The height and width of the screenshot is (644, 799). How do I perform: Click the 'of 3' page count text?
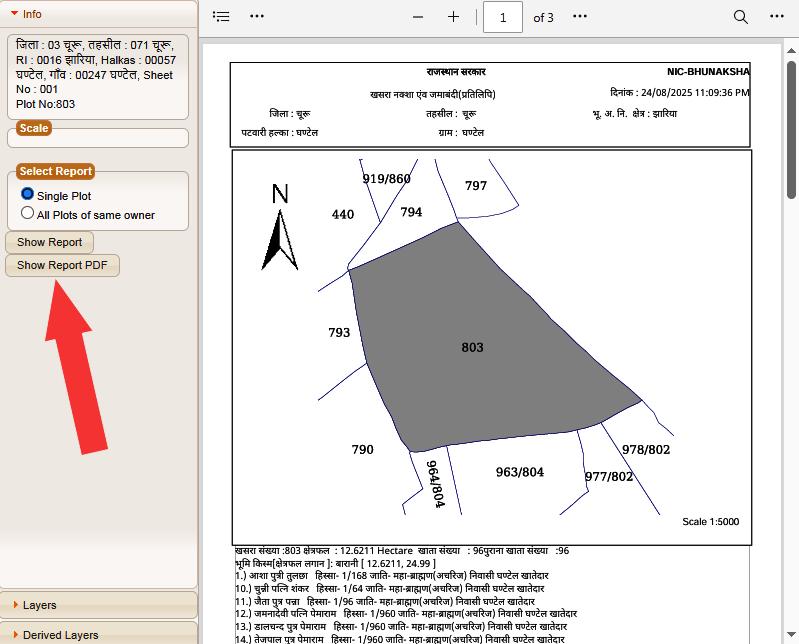[543, 18]
